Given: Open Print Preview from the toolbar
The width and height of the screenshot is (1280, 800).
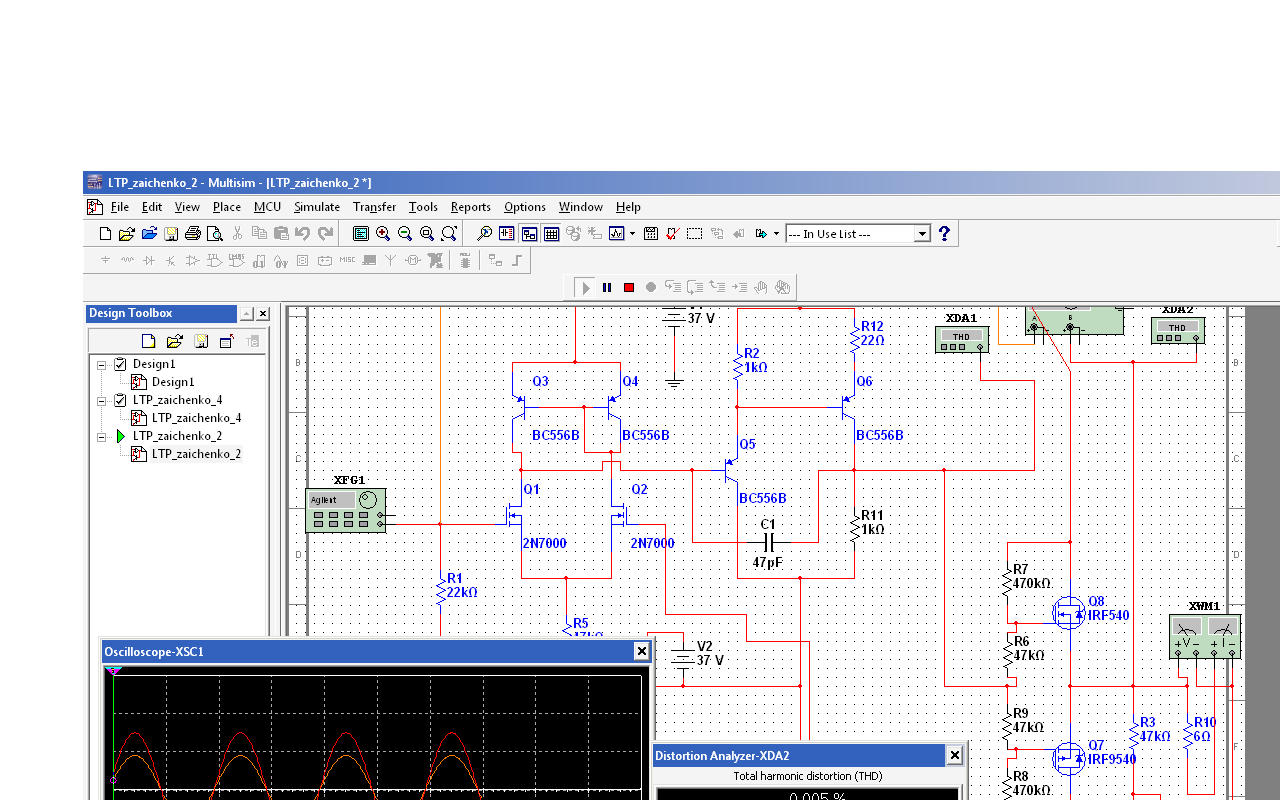Looking at the screenshot, I should (214, 234).
